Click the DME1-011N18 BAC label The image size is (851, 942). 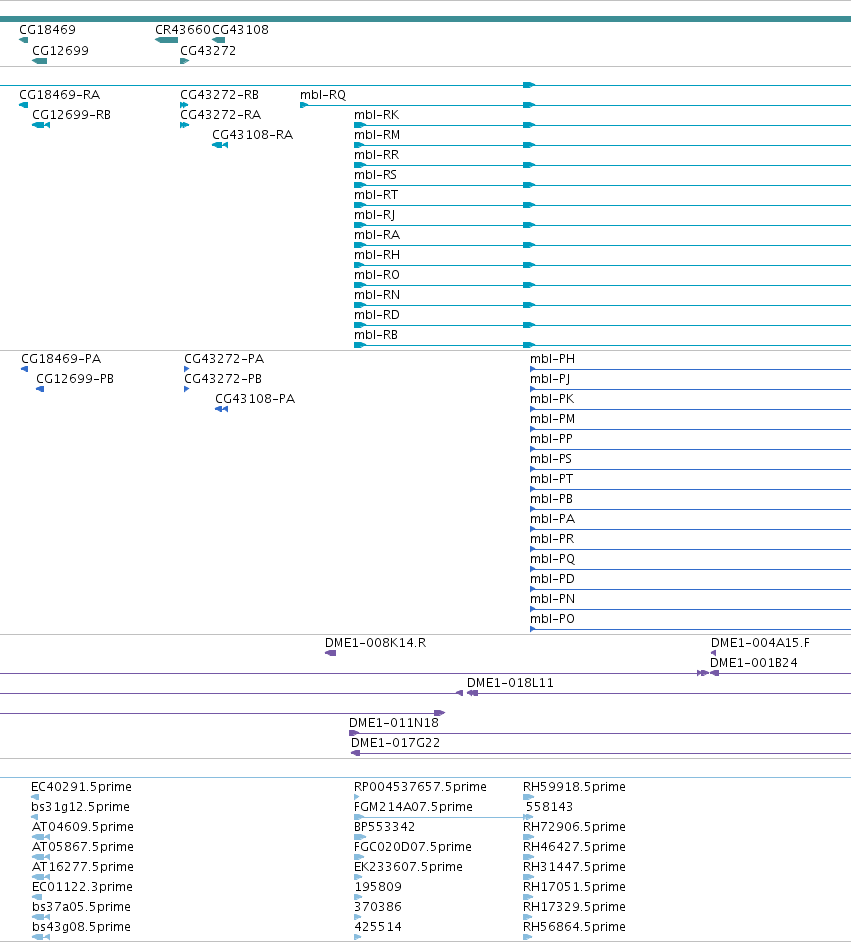click(394, 723)
